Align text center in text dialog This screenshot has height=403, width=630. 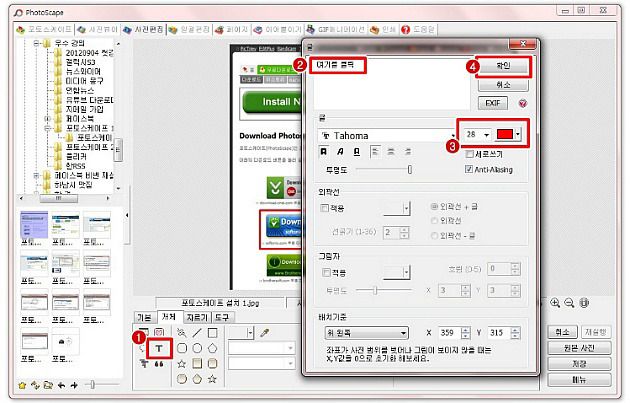tap(391, 151)
